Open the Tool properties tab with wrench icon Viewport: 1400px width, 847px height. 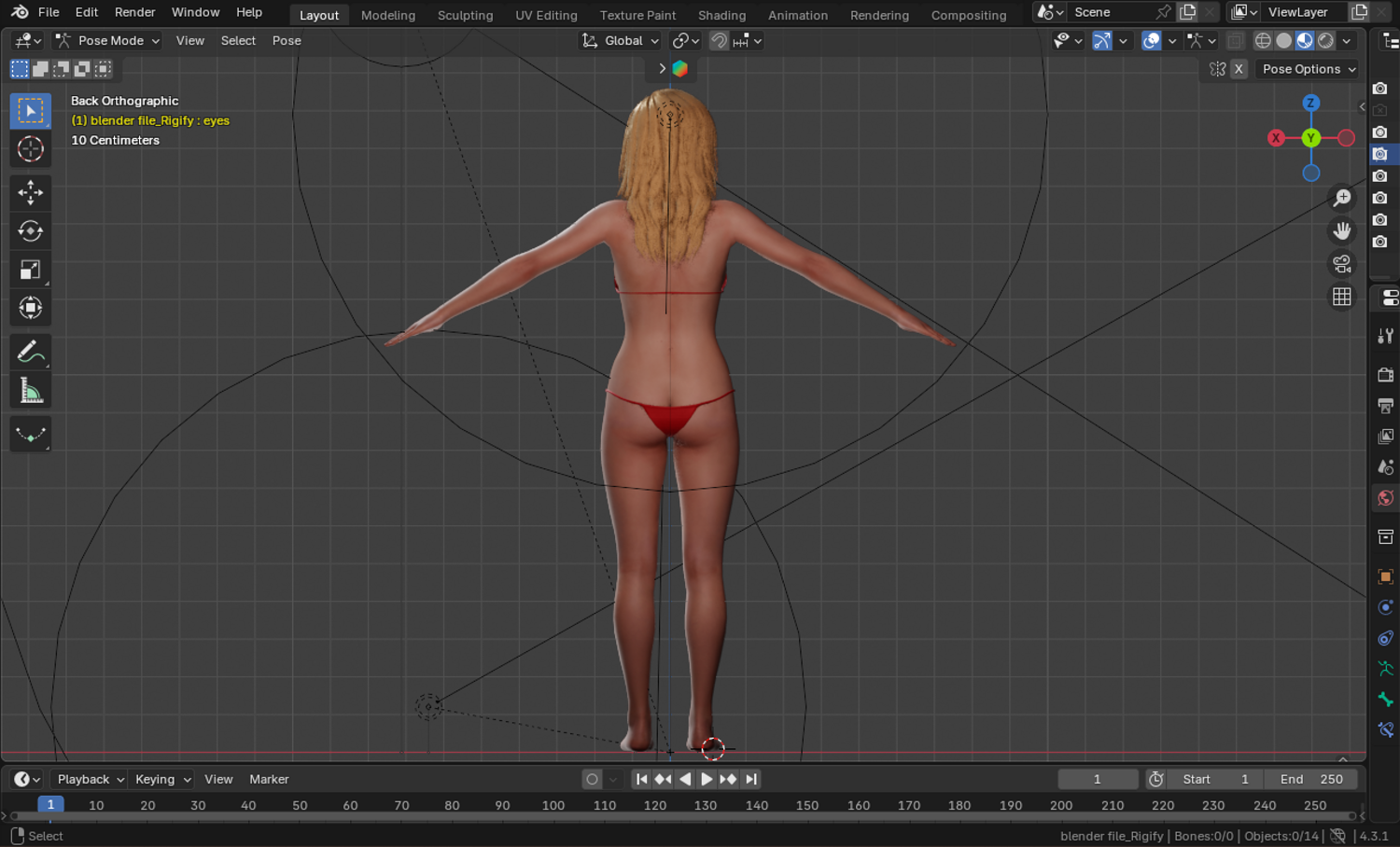tap(1386, 336)
